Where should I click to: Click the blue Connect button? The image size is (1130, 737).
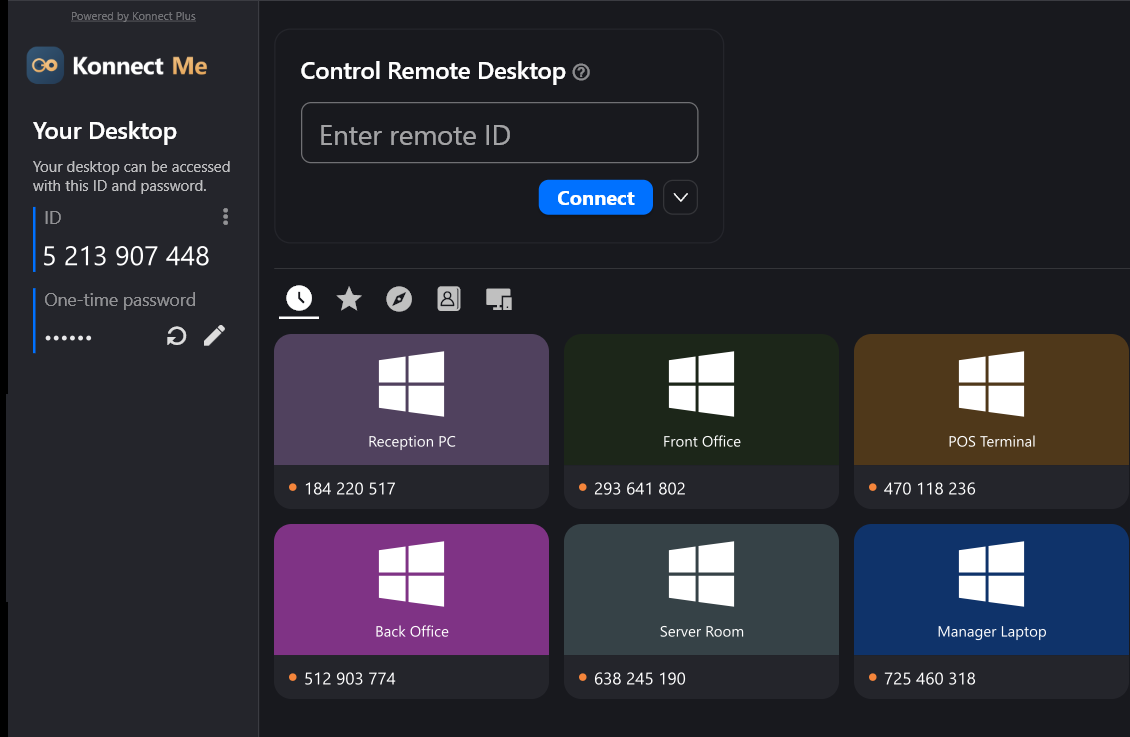[x=595, y=197]
